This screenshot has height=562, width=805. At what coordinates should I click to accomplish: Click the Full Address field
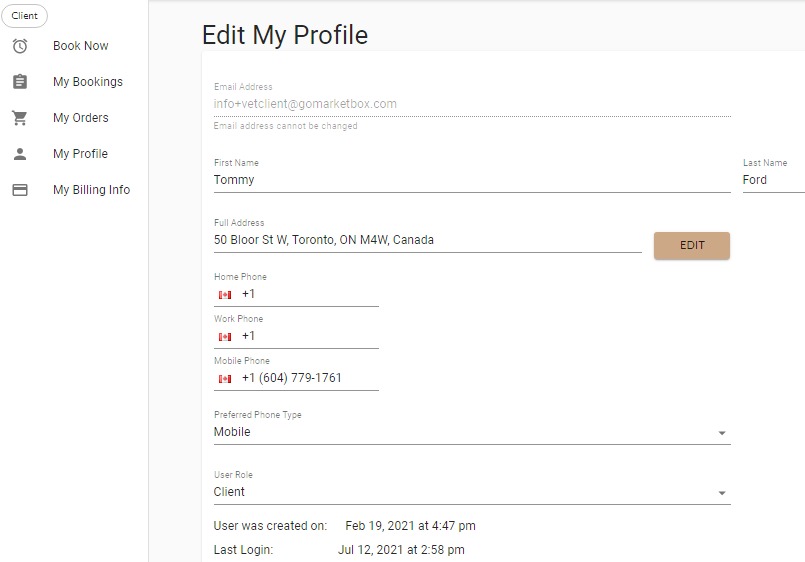coord(428,240)
